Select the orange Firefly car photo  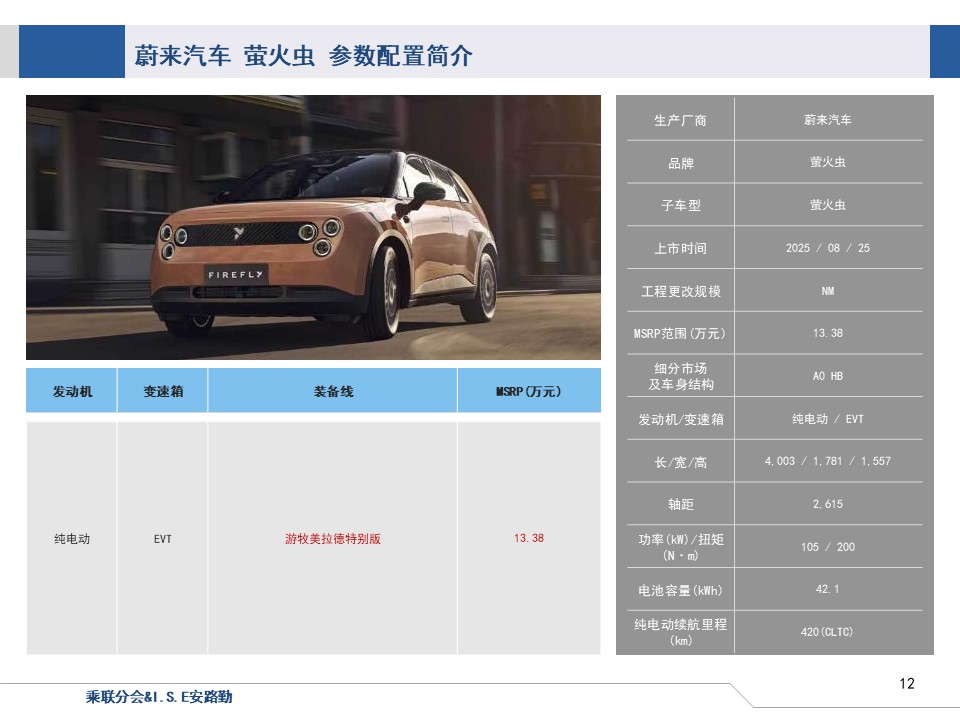tap(313, 227)
